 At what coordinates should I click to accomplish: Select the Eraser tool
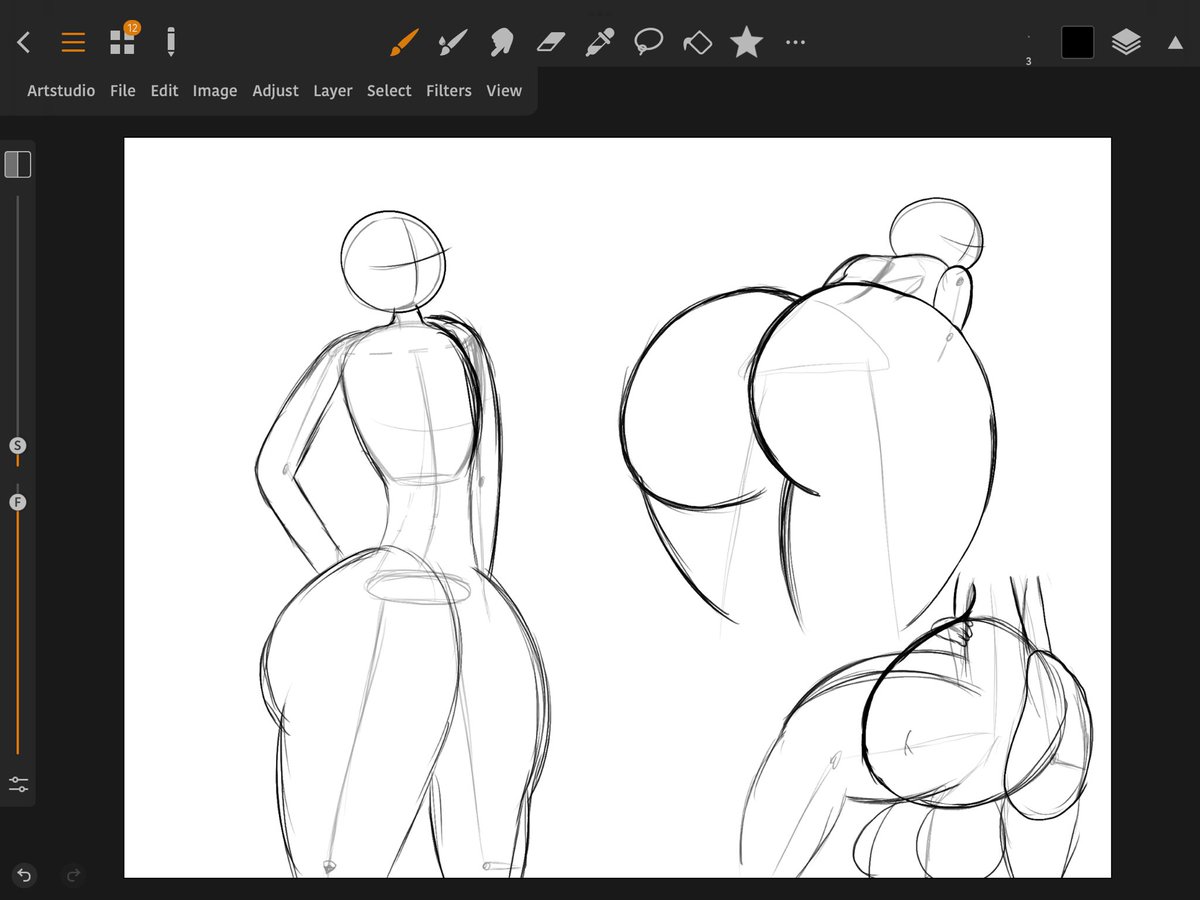point(551,42)
